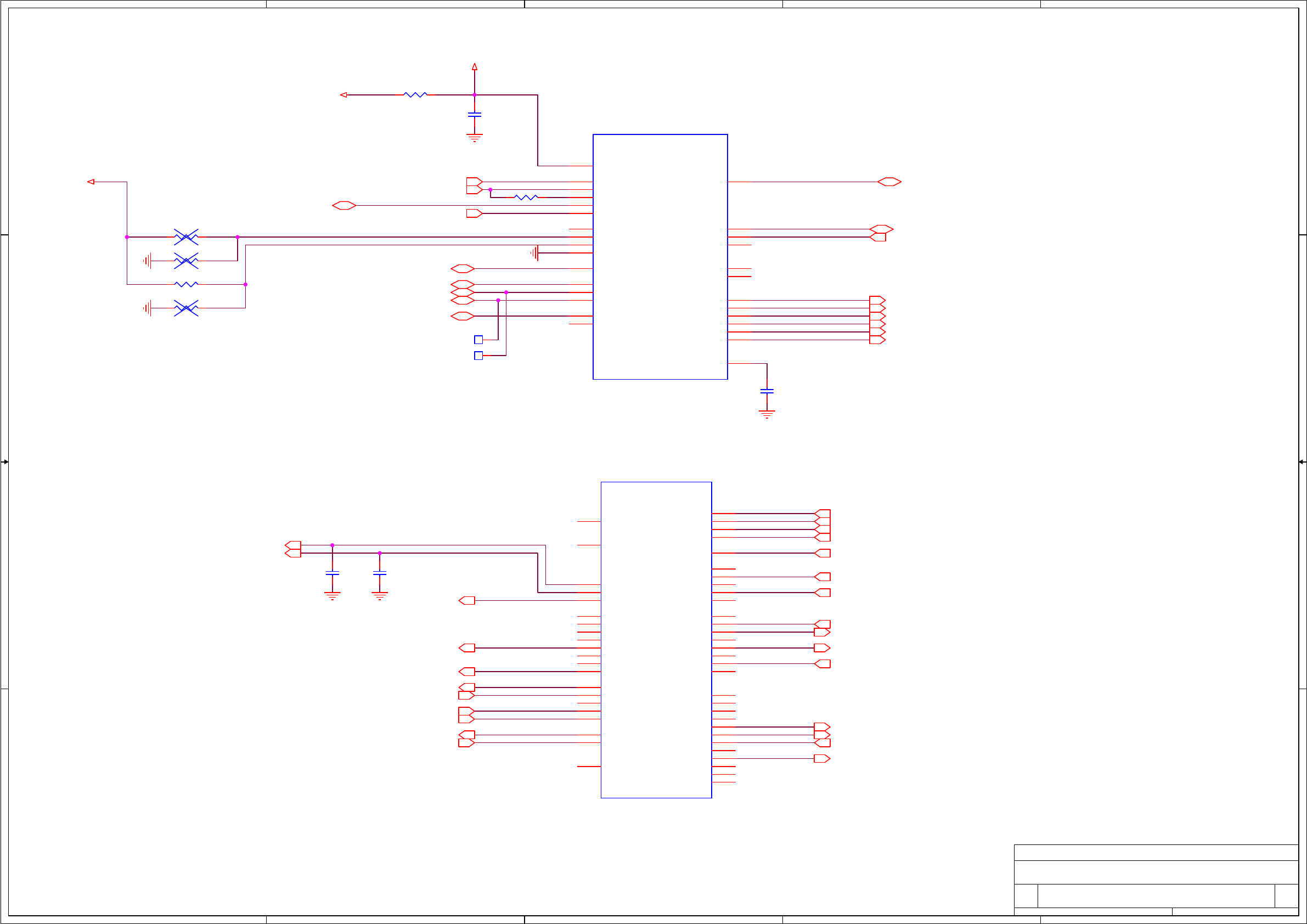Click the lowest crossed-out resistor on left
Viewport: 1307px width, 924px height.
click(186, 308)
